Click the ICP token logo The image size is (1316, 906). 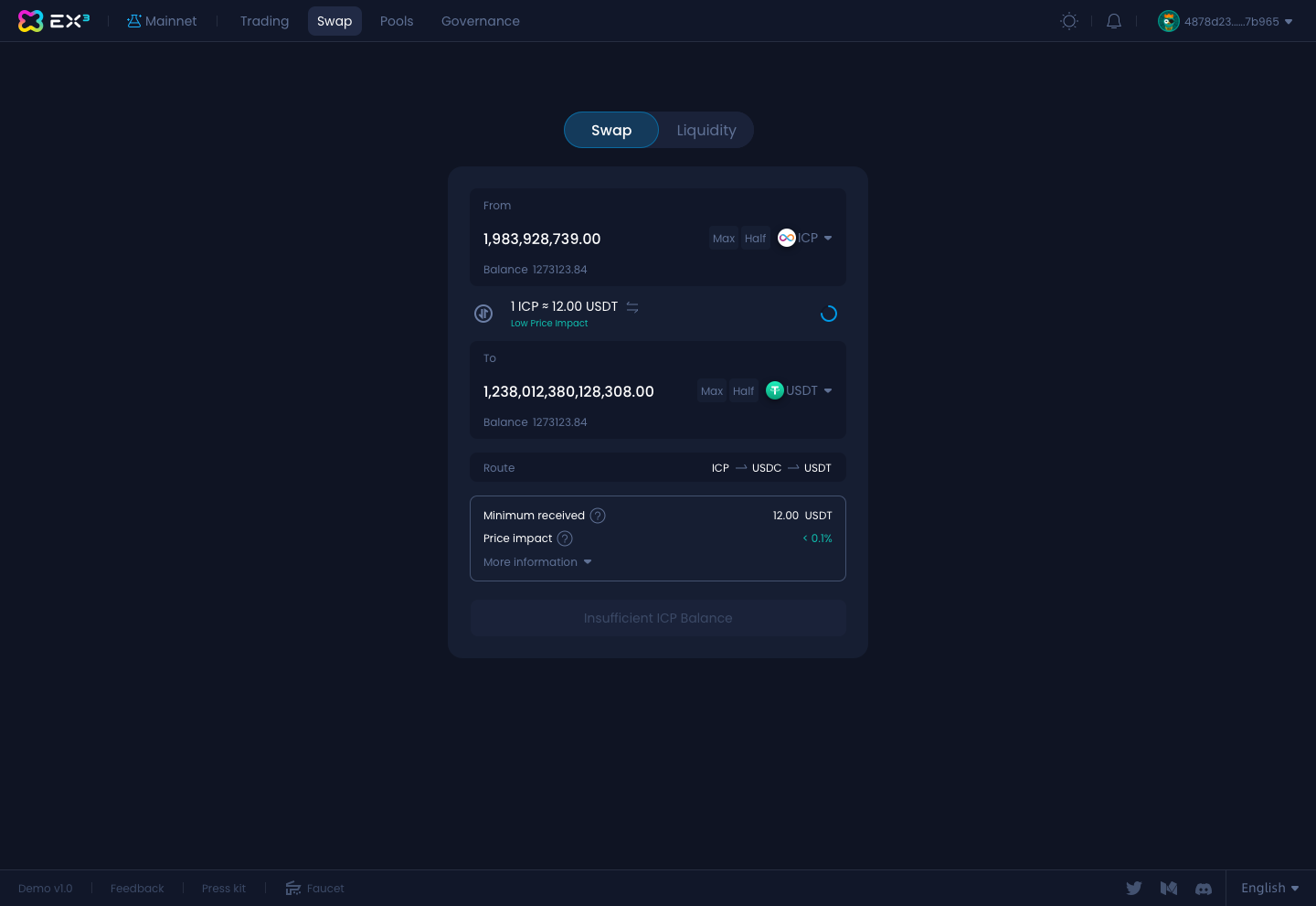(787, 238)
